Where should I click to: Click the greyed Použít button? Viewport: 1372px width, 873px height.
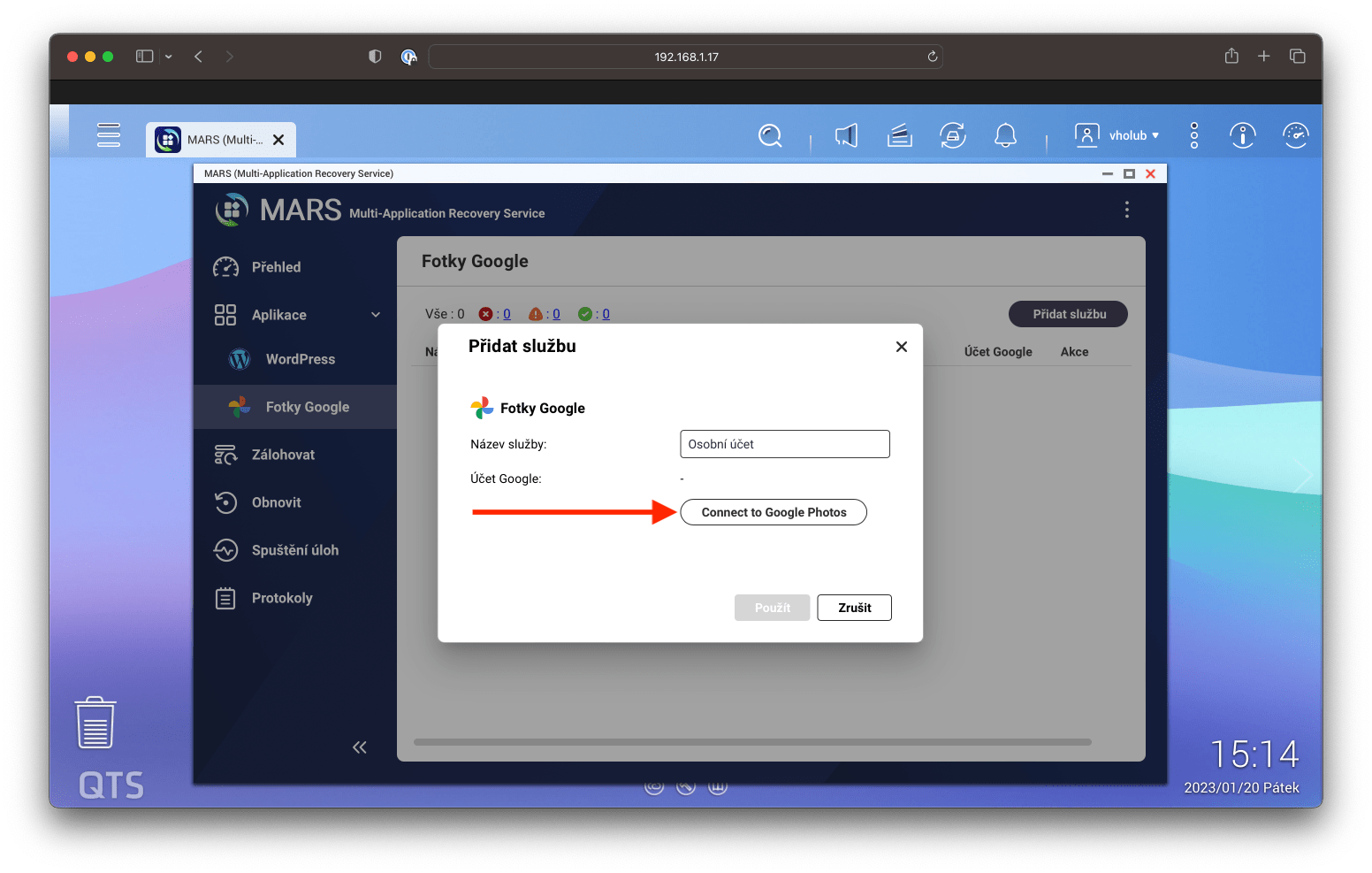click(772, 608)
